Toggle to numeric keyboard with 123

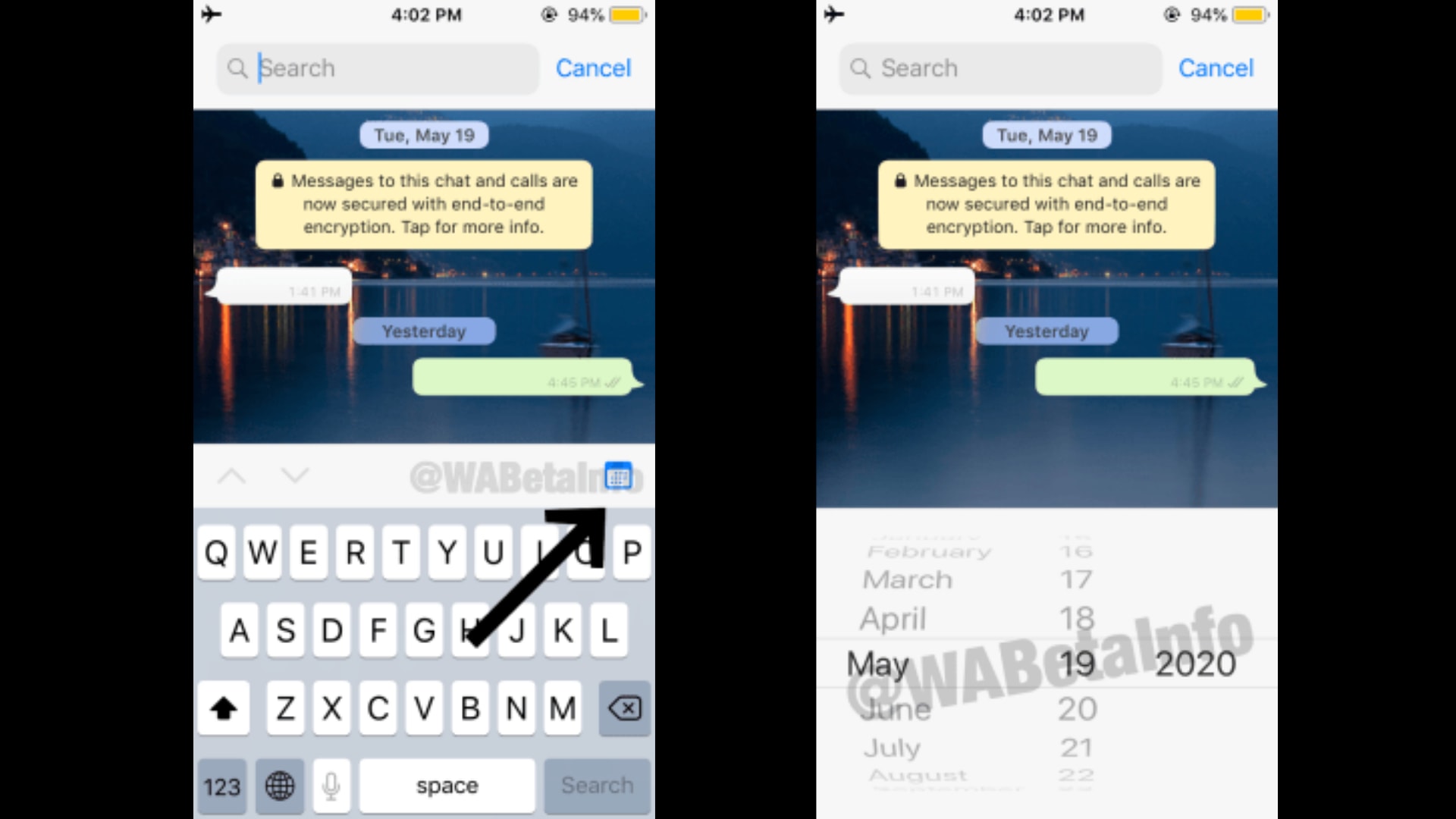(x=222, y=785)
